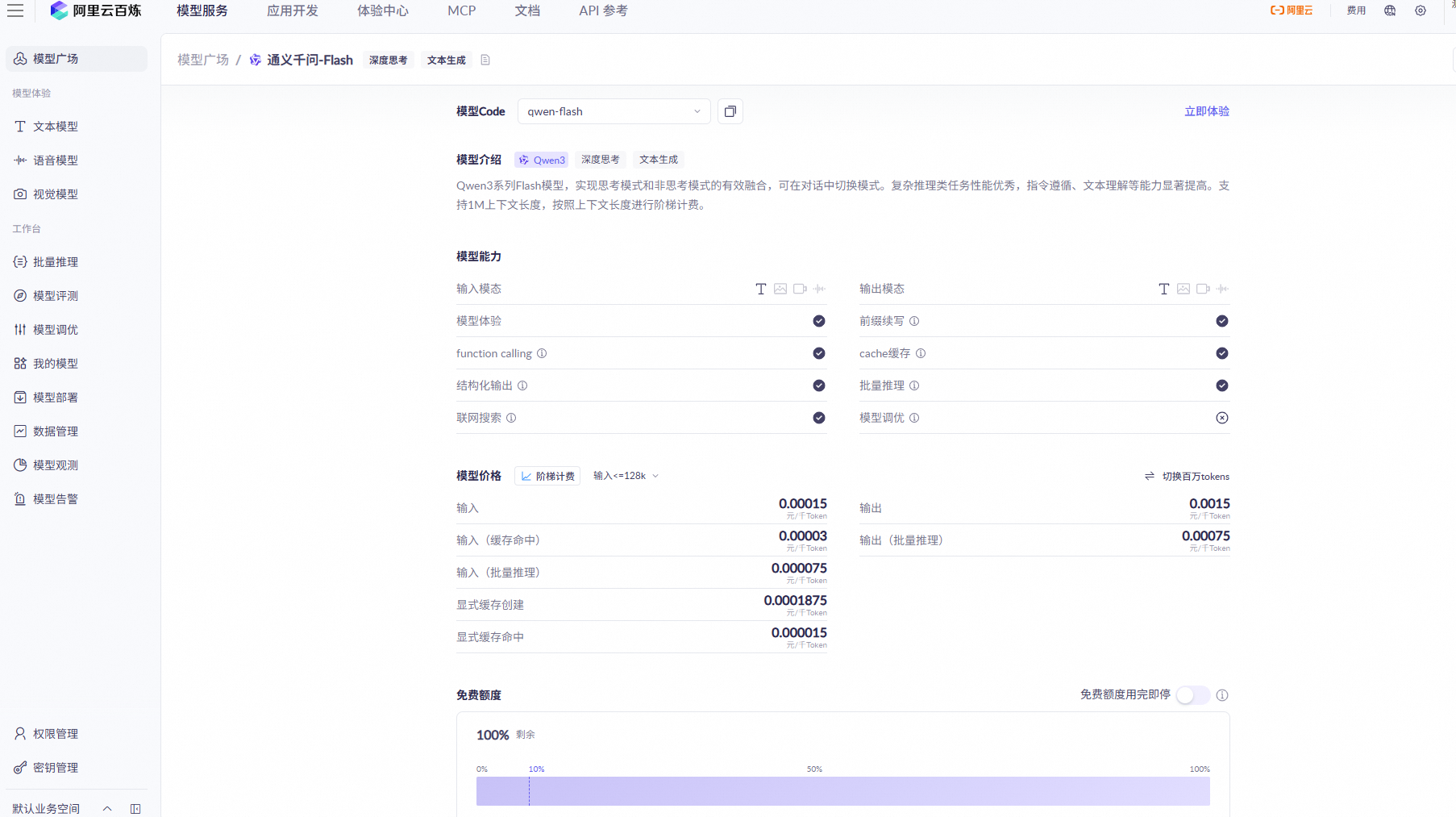The width and height of the screenshot is (1456, 817).
Task: Click 切换百万tokens unit switch
Action: point(1188,477)
